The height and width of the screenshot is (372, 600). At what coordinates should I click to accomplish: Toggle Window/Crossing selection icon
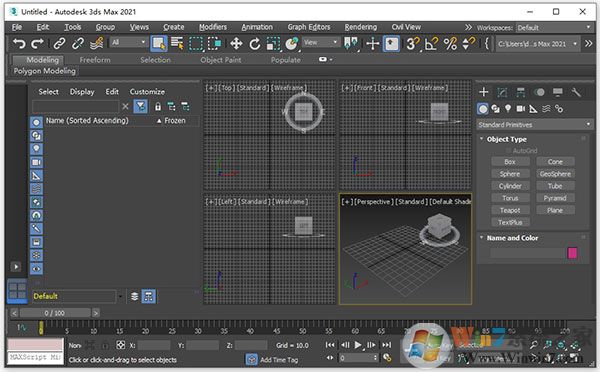point(214,44)
